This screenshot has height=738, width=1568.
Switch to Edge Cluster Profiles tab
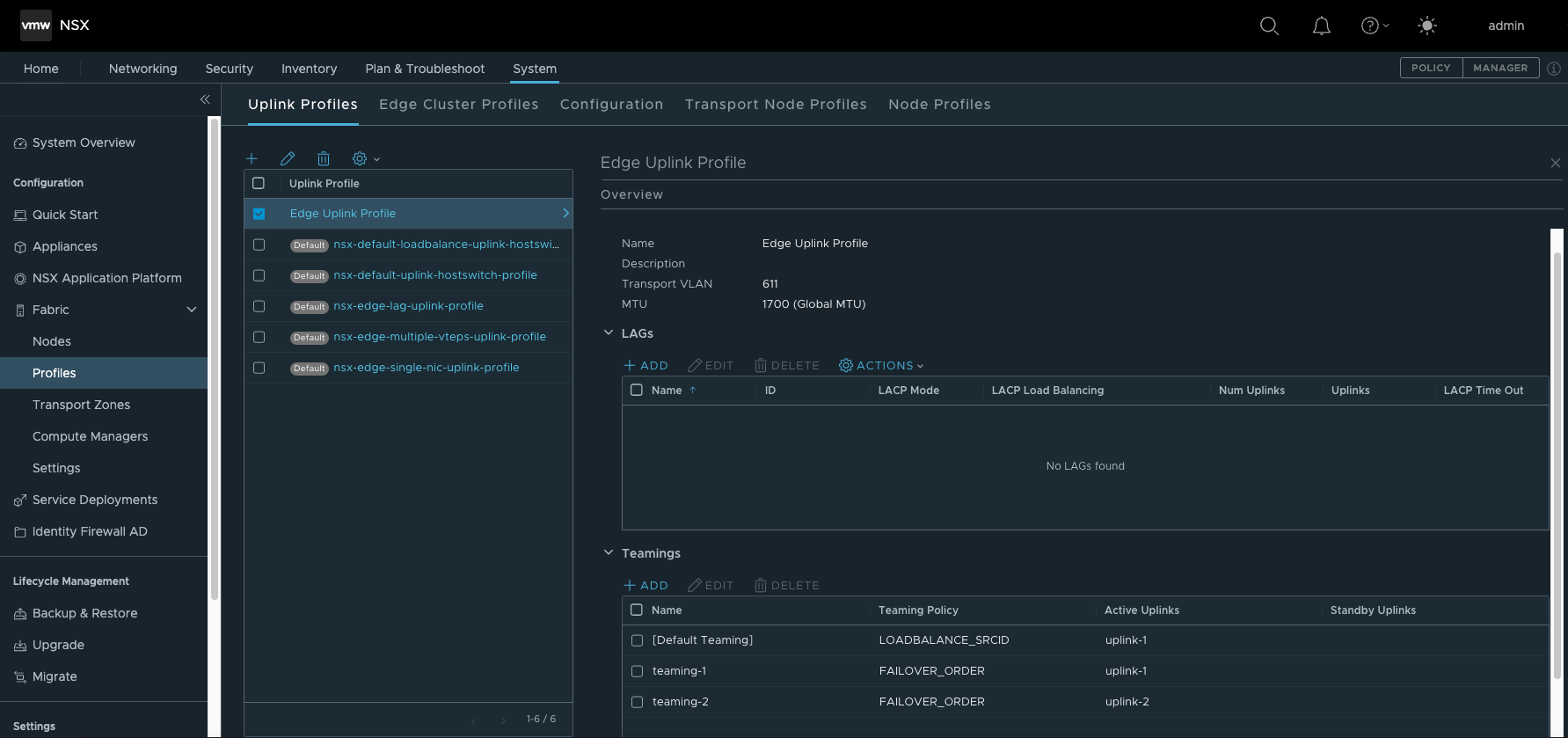459,104
